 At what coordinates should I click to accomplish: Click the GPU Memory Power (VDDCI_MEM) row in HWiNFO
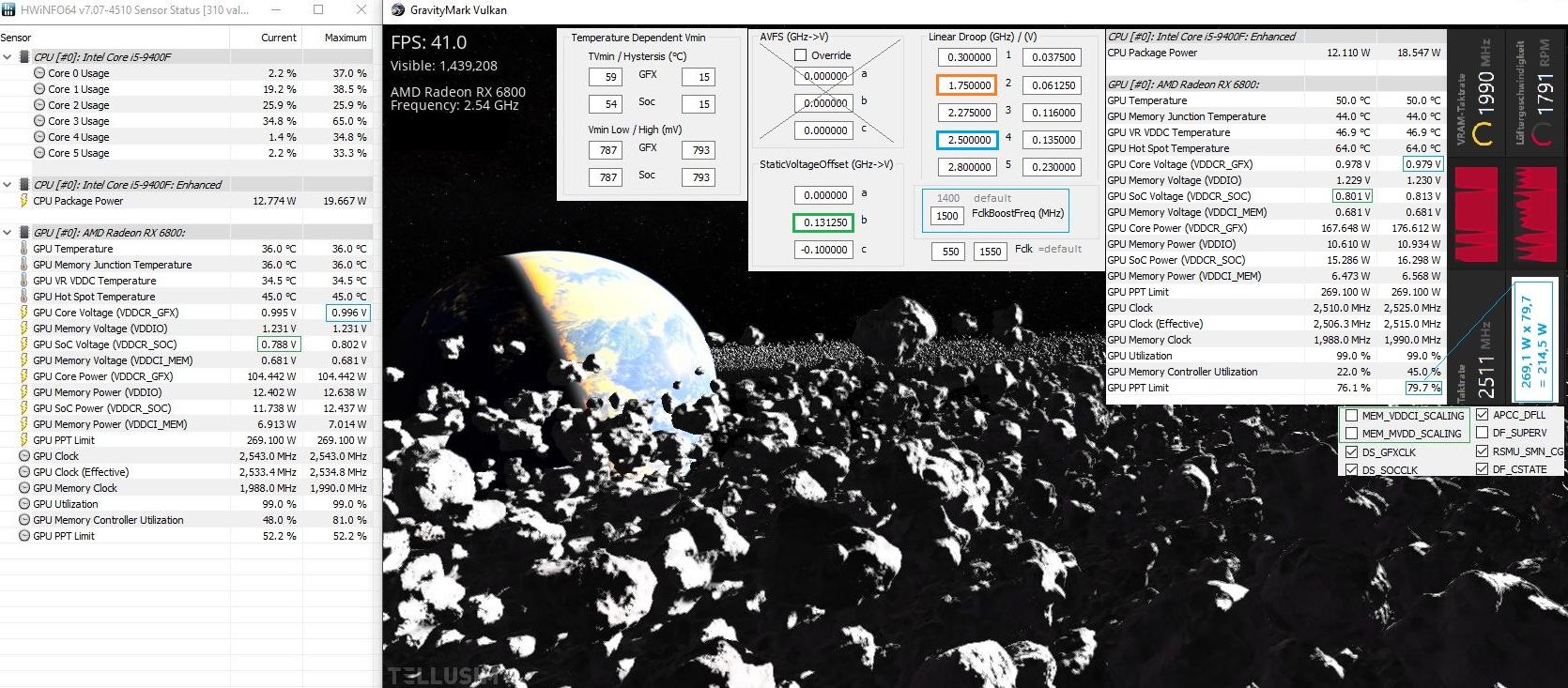click(x=187, y=424)
